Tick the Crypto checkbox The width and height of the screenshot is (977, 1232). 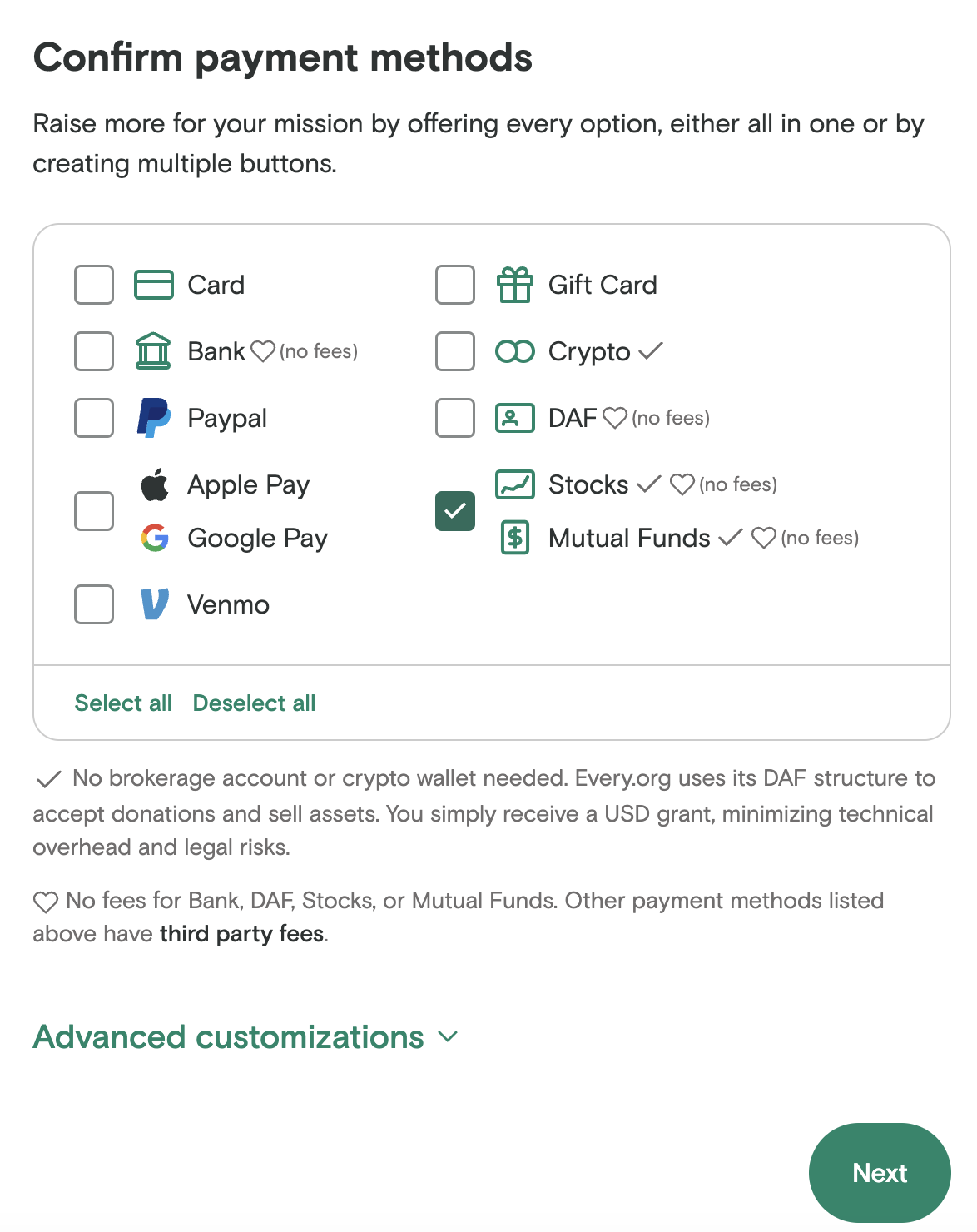(x=455, y=351)
